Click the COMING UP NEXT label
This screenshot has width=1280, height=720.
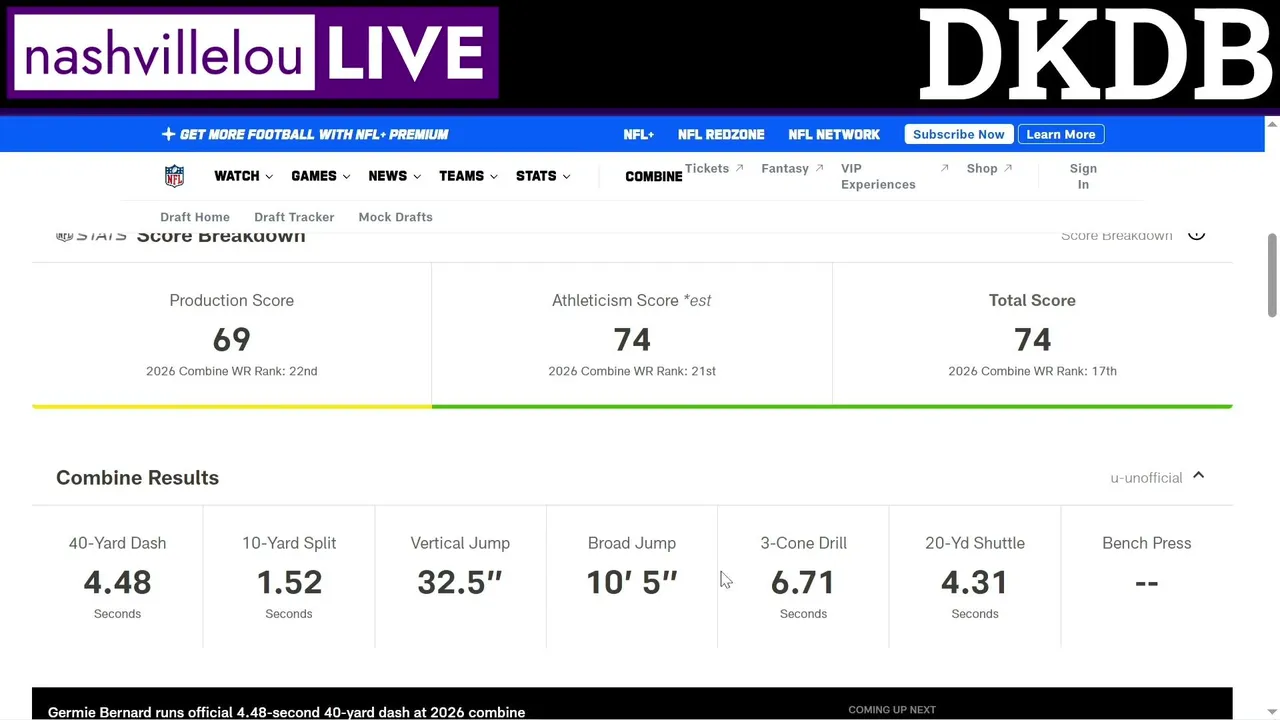point(892,710)
